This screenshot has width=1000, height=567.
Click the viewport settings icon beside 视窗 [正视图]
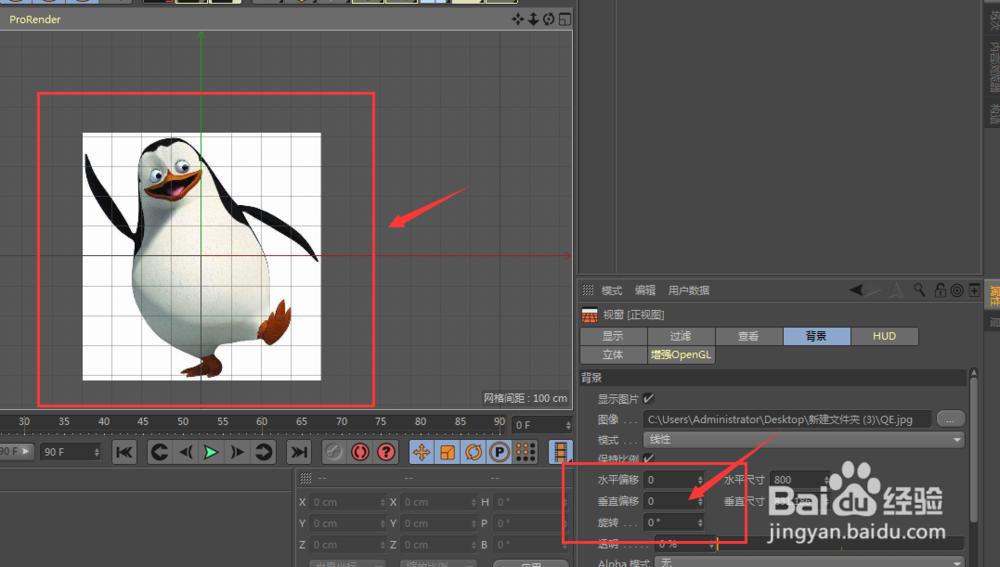589,314
